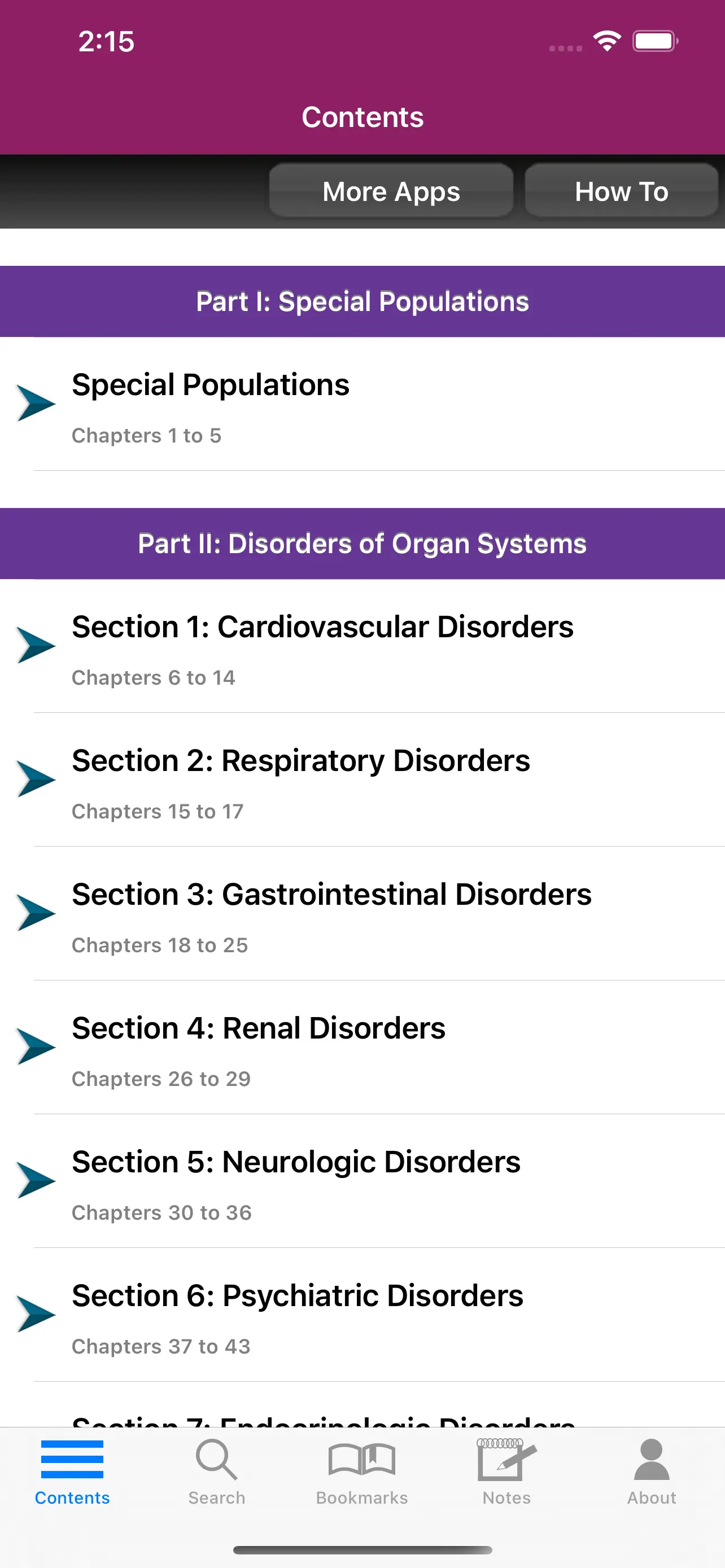The height and width of the screenshot is (1568, 725).
Task: Tap the Wi-Fi status icon
Action: tap(606, 41)
